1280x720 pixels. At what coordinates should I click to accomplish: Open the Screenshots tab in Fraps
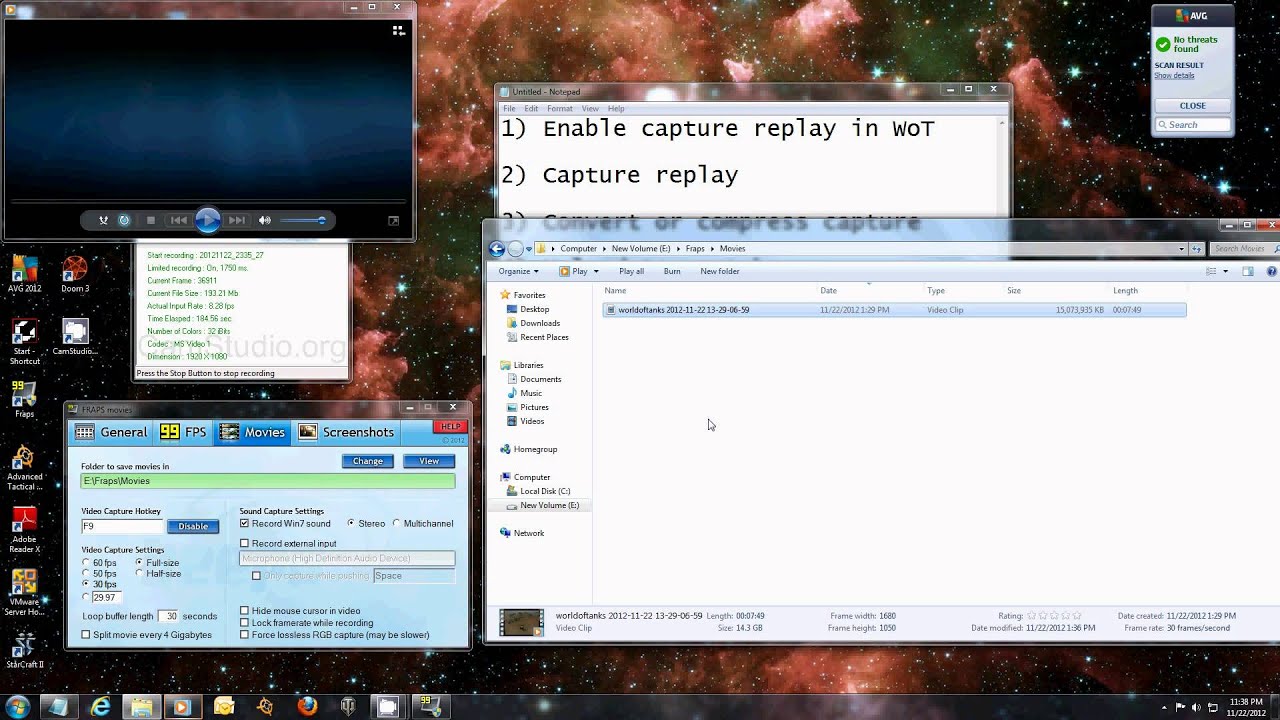pyautogui.click(x=347, y=432)
